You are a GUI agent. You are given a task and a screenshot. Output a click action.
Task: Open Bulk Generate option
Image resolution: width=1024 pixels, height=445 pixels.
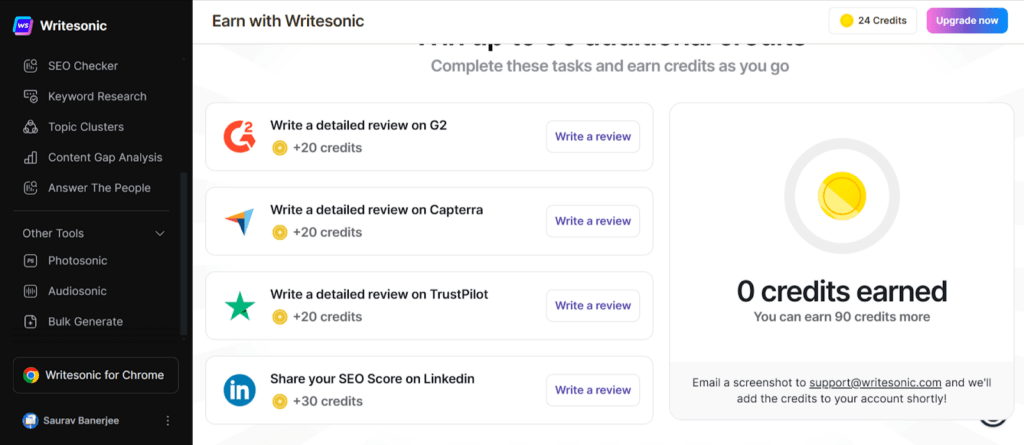[x=73, y=321]
